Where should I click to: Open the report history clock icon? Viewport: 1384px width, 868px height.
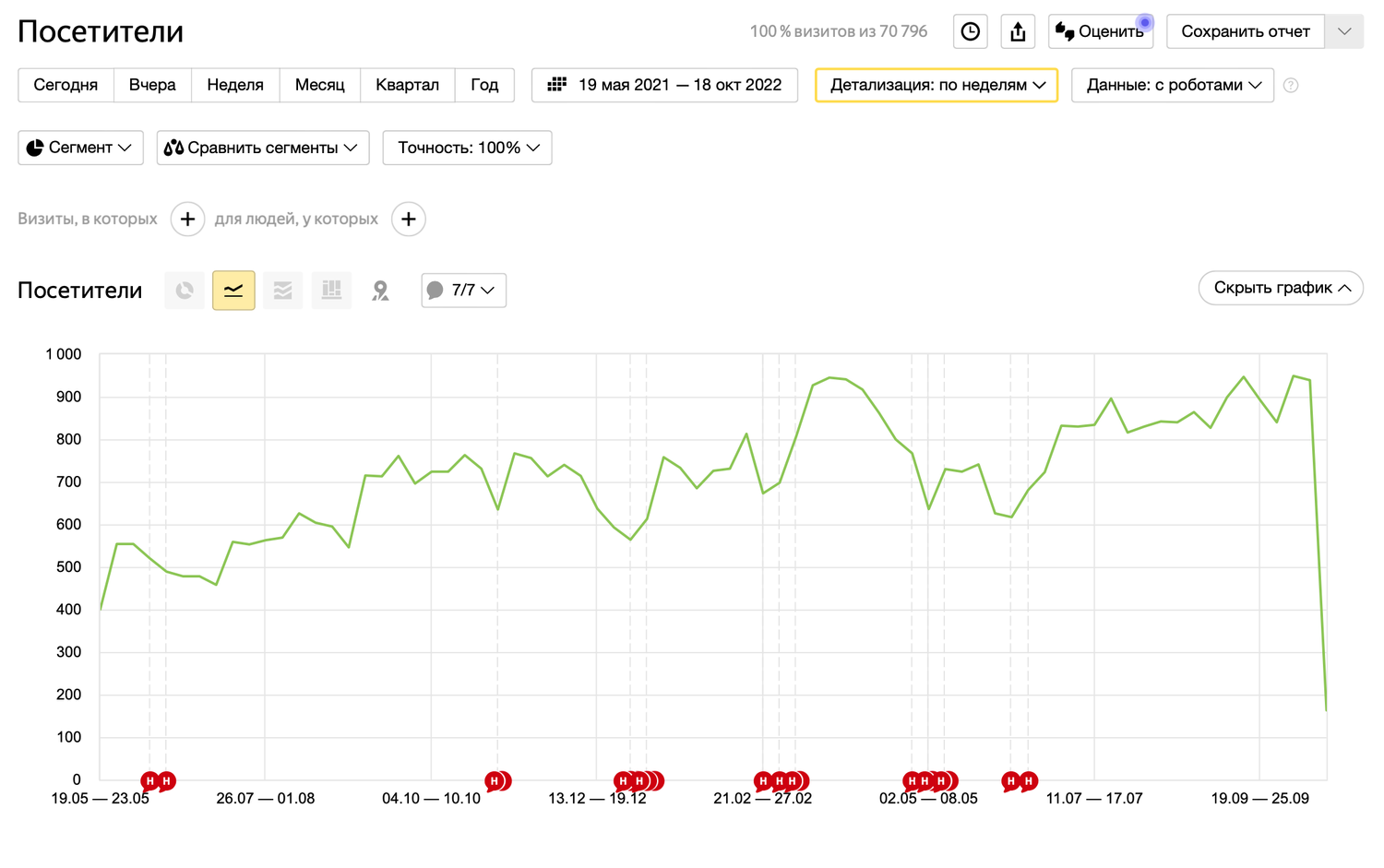970,31
